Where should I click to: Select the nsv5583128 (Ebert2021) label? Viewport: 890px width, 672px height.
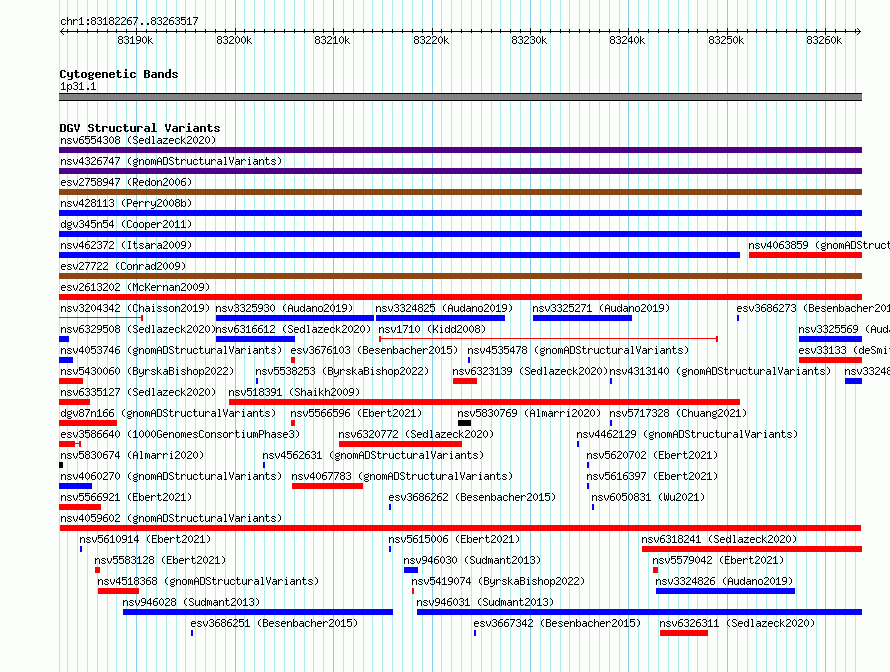(x=160, y=560)
